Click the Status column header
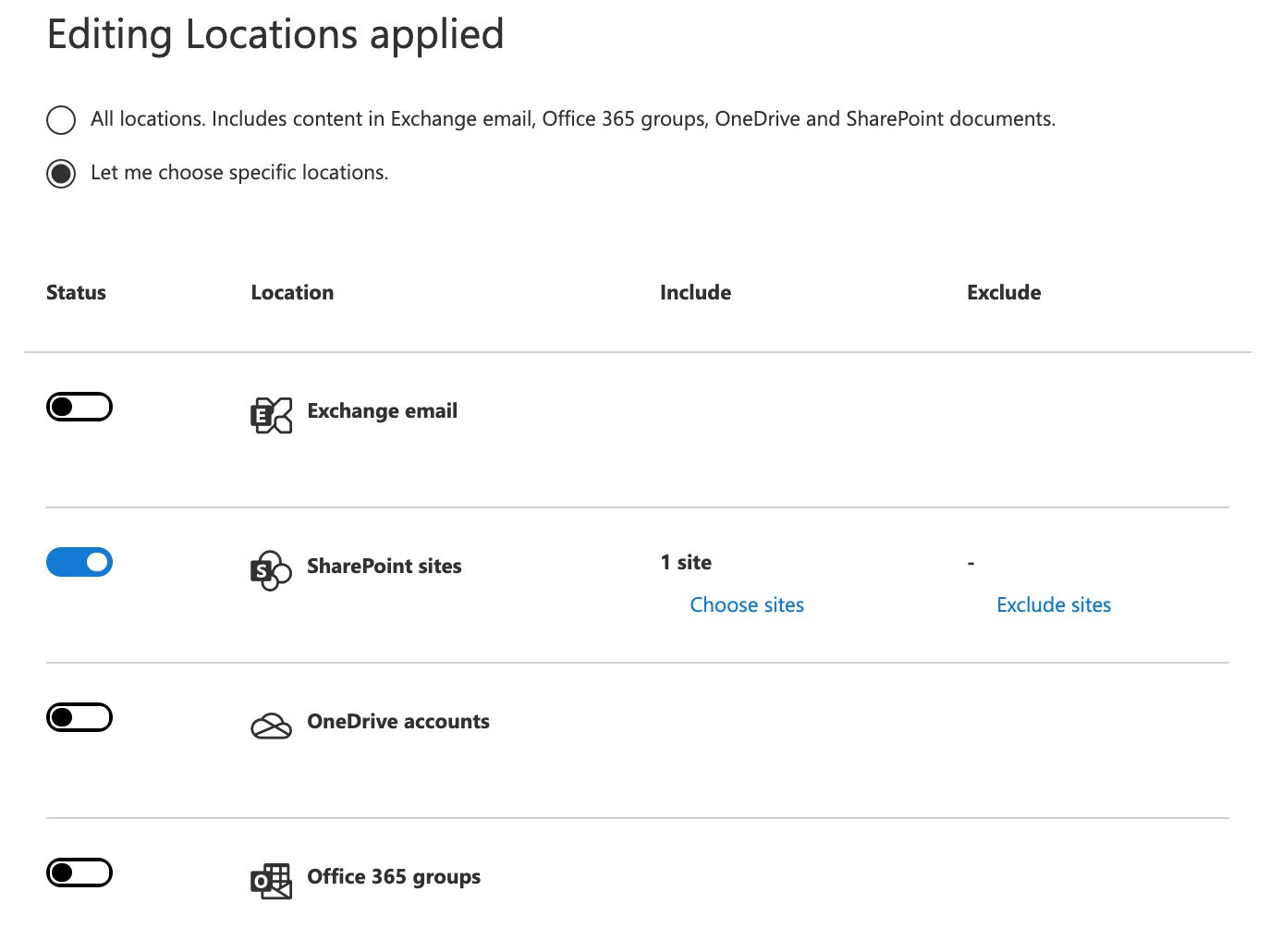 point(76,293)
